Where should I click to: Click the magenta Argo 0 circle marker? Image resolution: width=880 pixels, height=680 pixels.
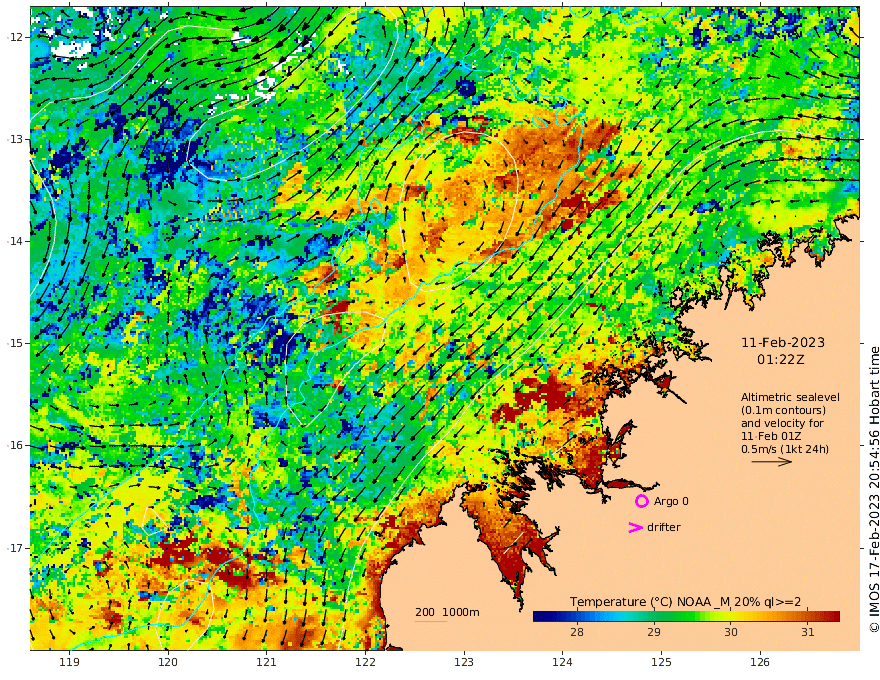click(x=641, y=501)
